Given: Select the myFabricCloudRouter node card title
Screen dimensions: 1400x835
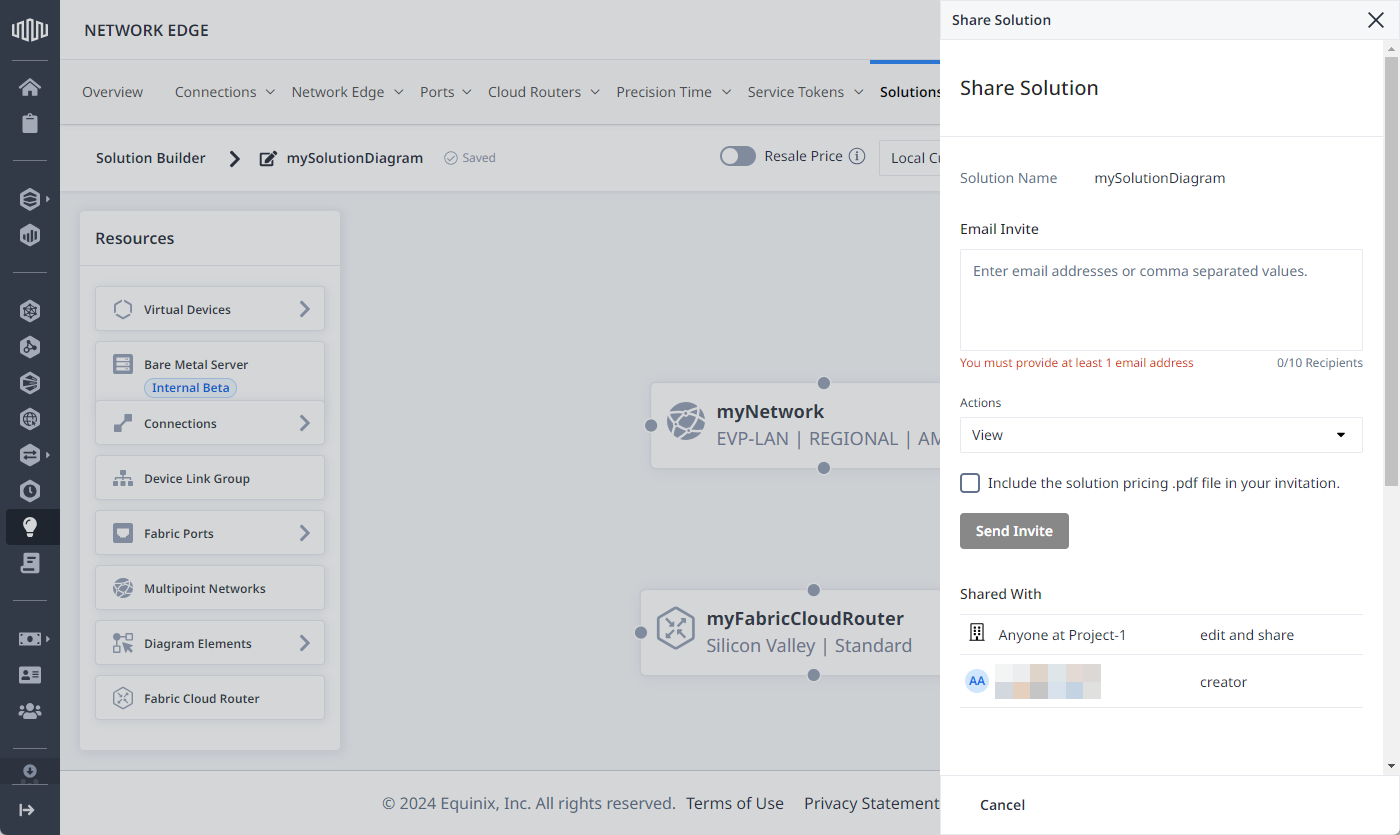Looking at the screenshot, I should 805,618.
